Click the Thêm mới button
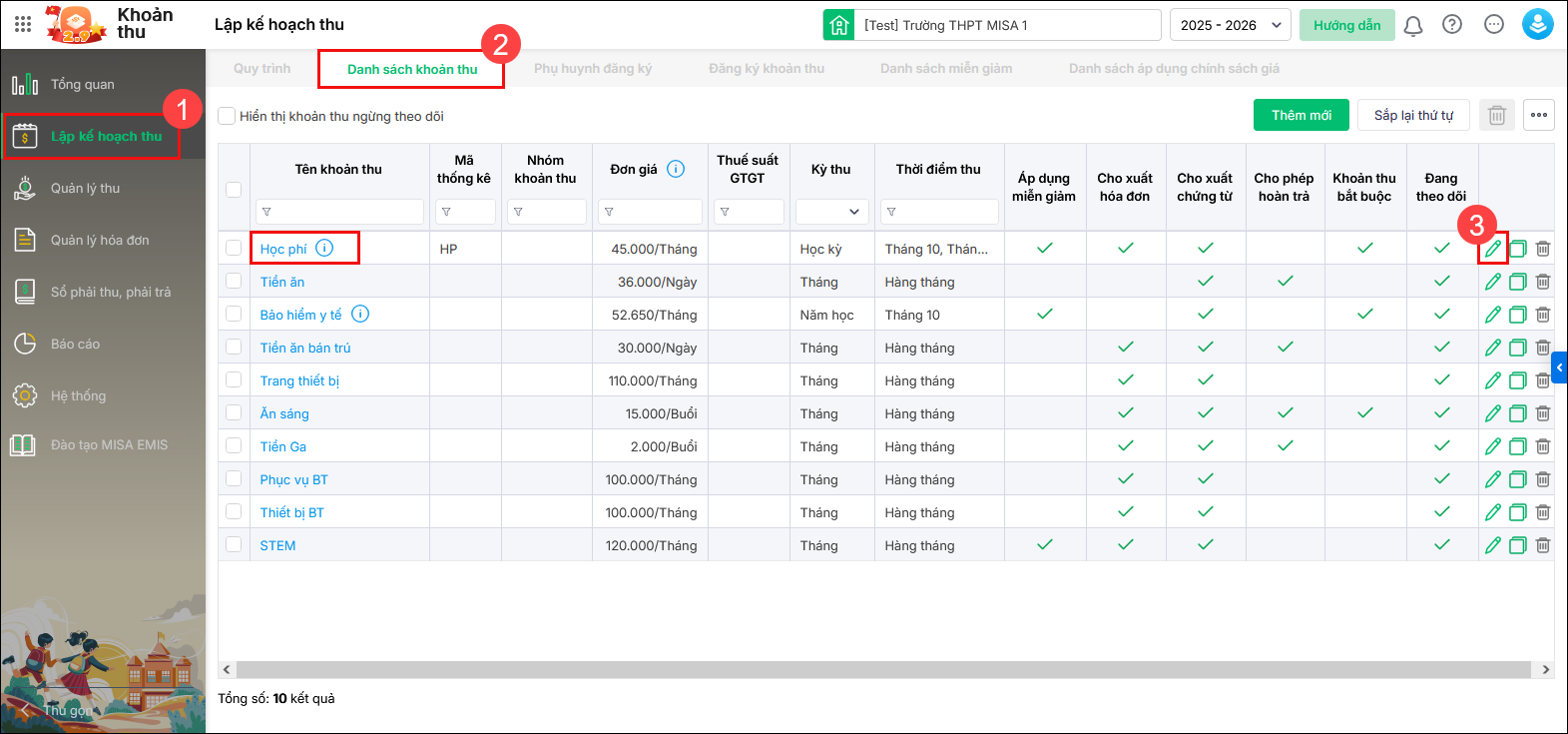The image size is (1568, 734). coord(1301,116)
